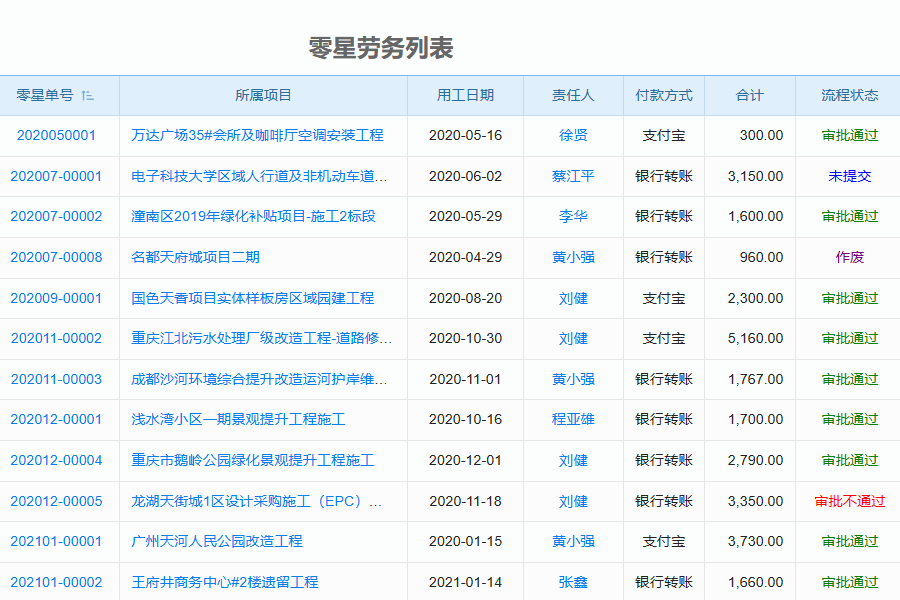
Task: Click 黄小强 in the 202007-00008 row
Action: tap(573, 257)
